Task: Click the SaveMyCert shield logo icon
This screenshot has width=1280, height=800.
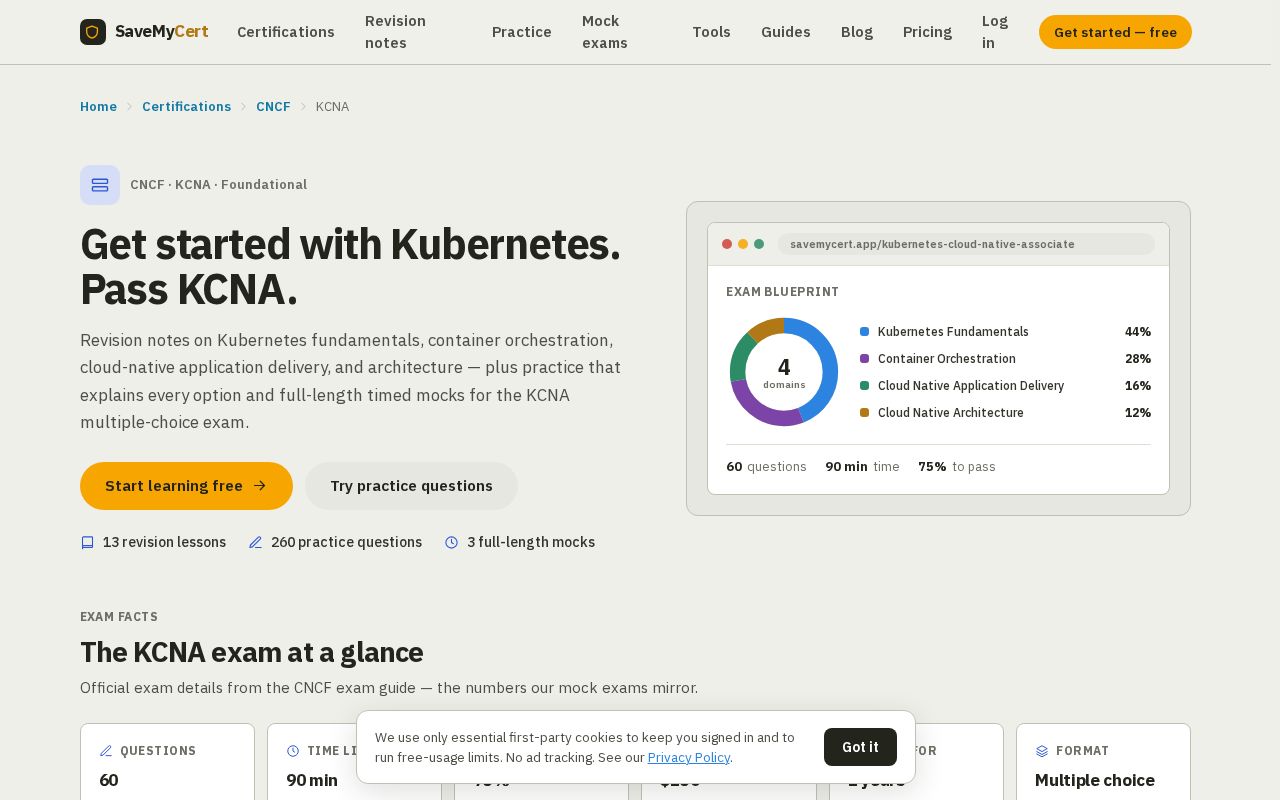Action: tap(93, 32)
